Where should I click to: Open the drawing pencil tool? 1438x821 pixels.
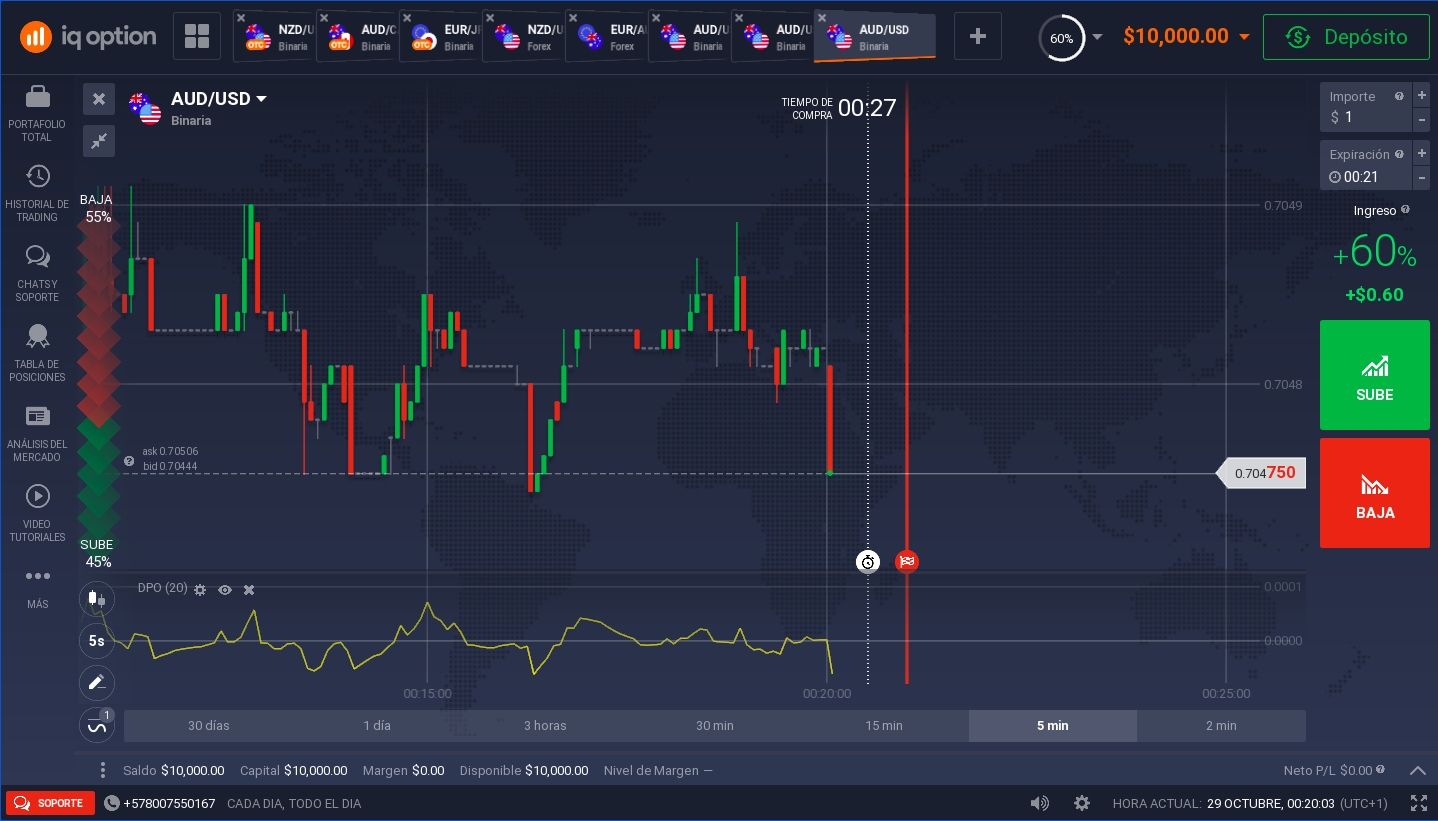(97, 683)
